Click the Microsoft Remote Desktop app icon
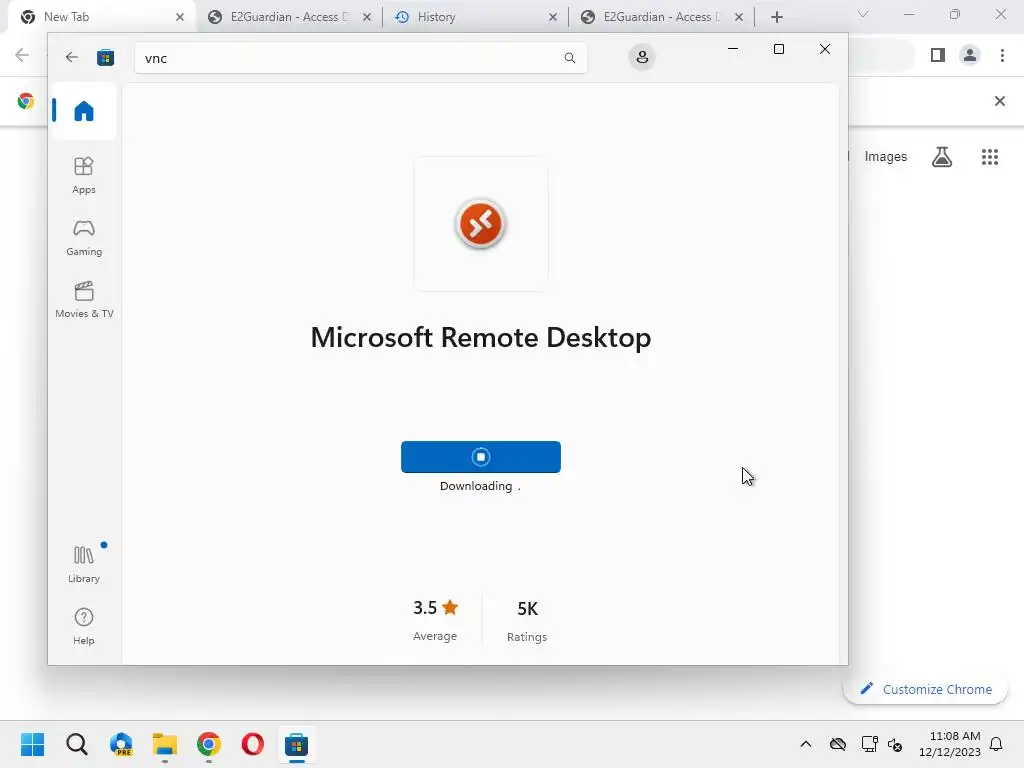 (x=481, y=224)
